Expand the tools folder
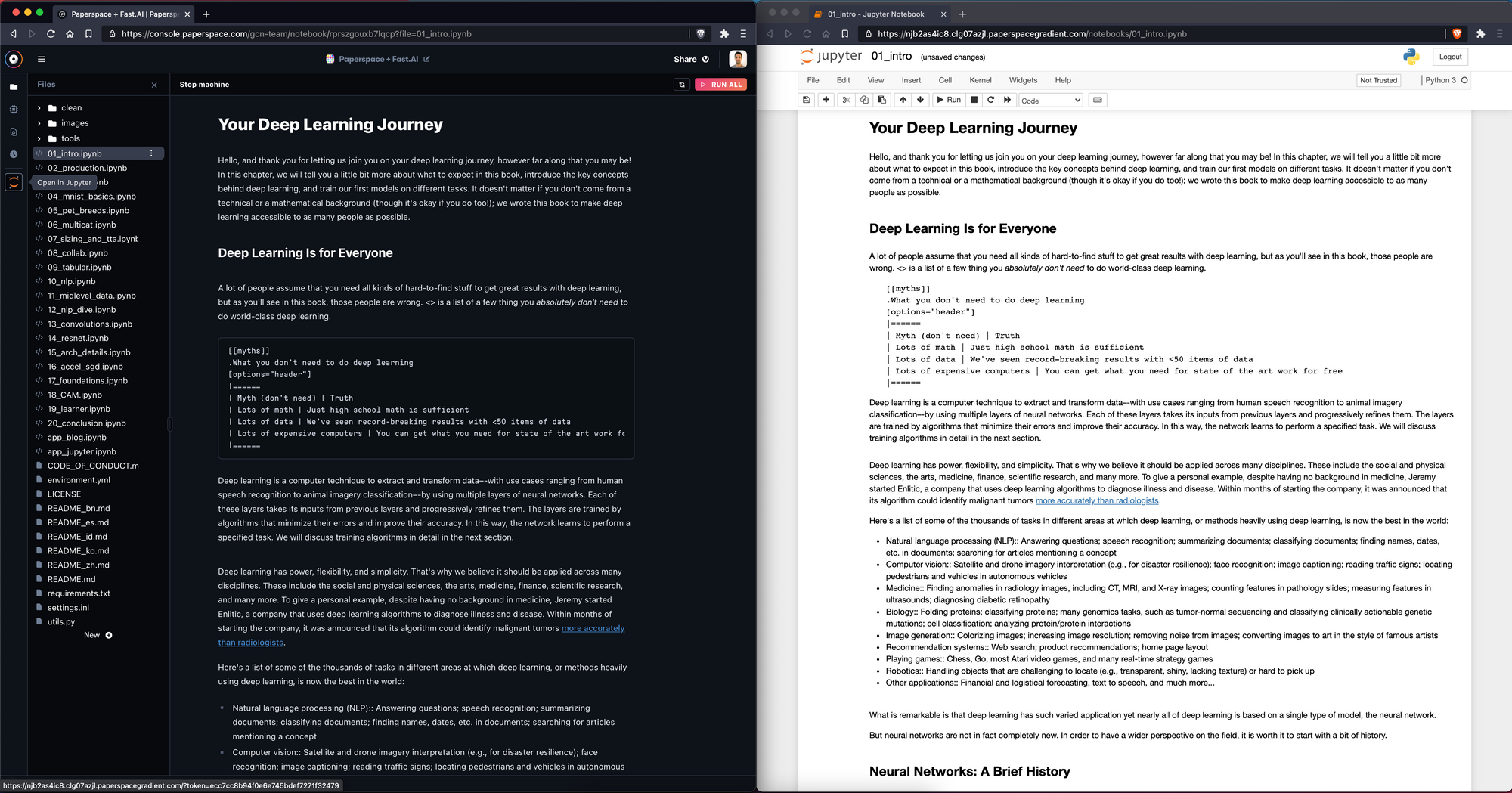Image resolution: width=1512 pixels, height=793 pixels. tap(39, 138)
